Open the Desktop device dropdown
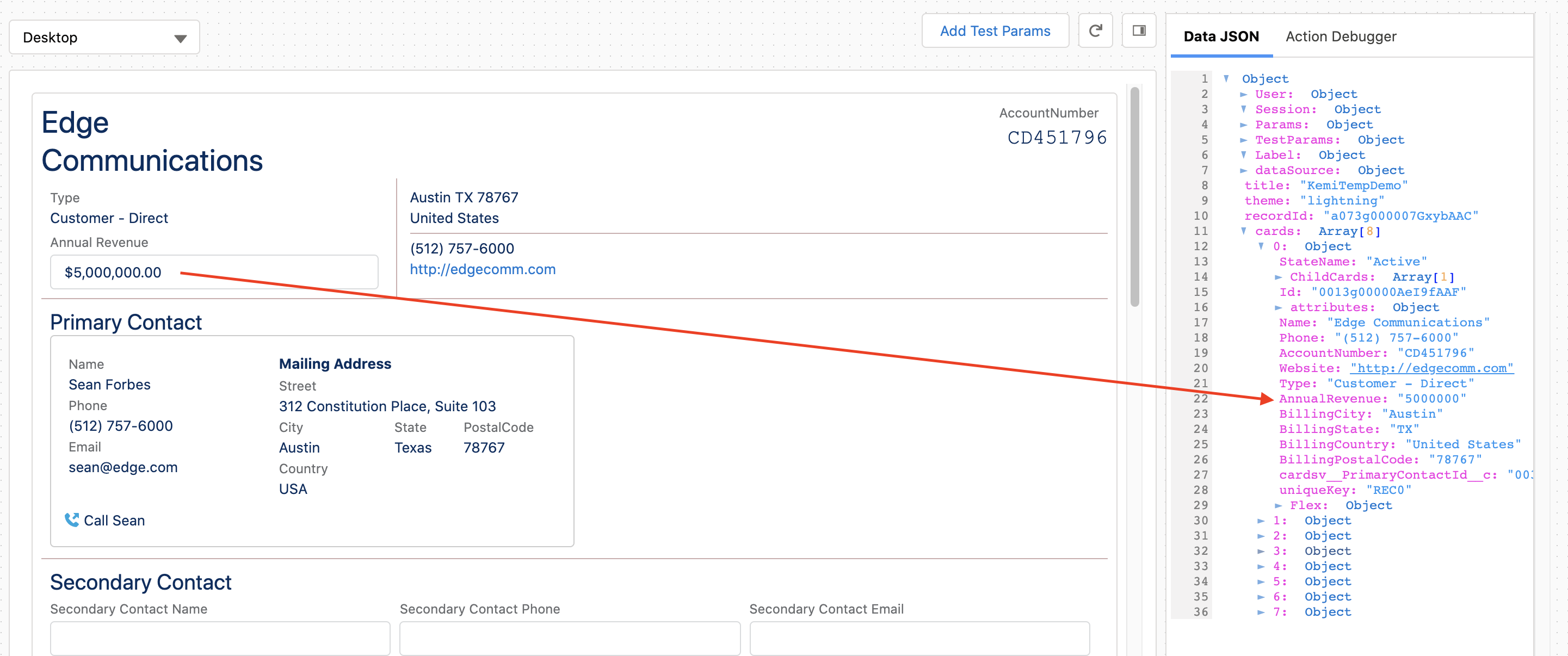Viewport: 1568px width, 656px height. tap(104, 37)
